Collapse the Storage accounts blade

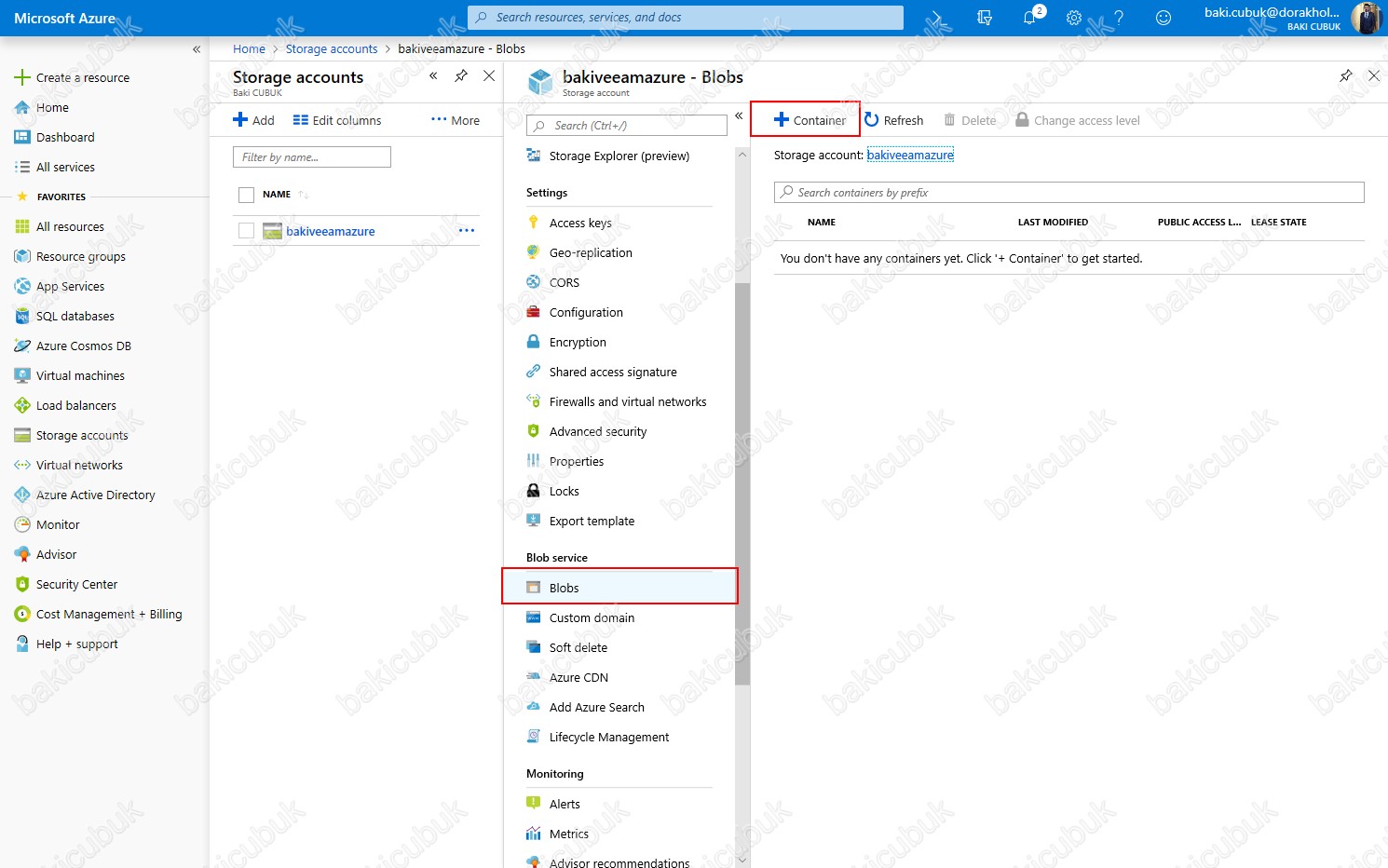(433, 76)
